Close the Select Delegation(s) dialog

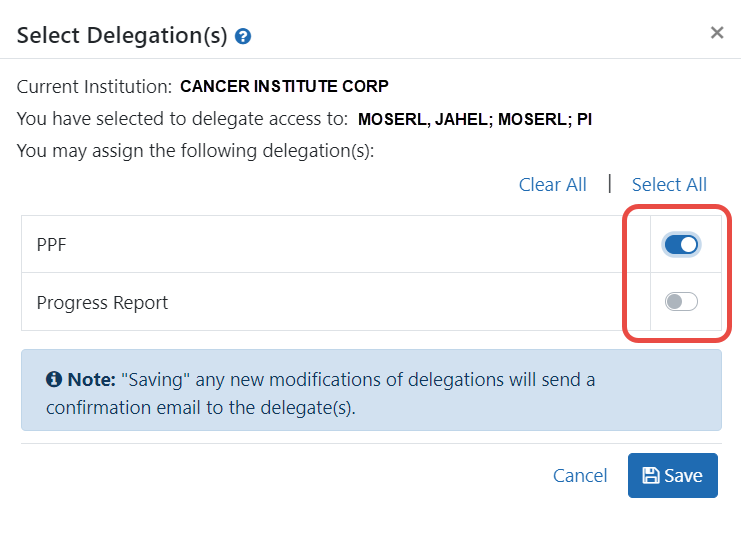point(717,33)
